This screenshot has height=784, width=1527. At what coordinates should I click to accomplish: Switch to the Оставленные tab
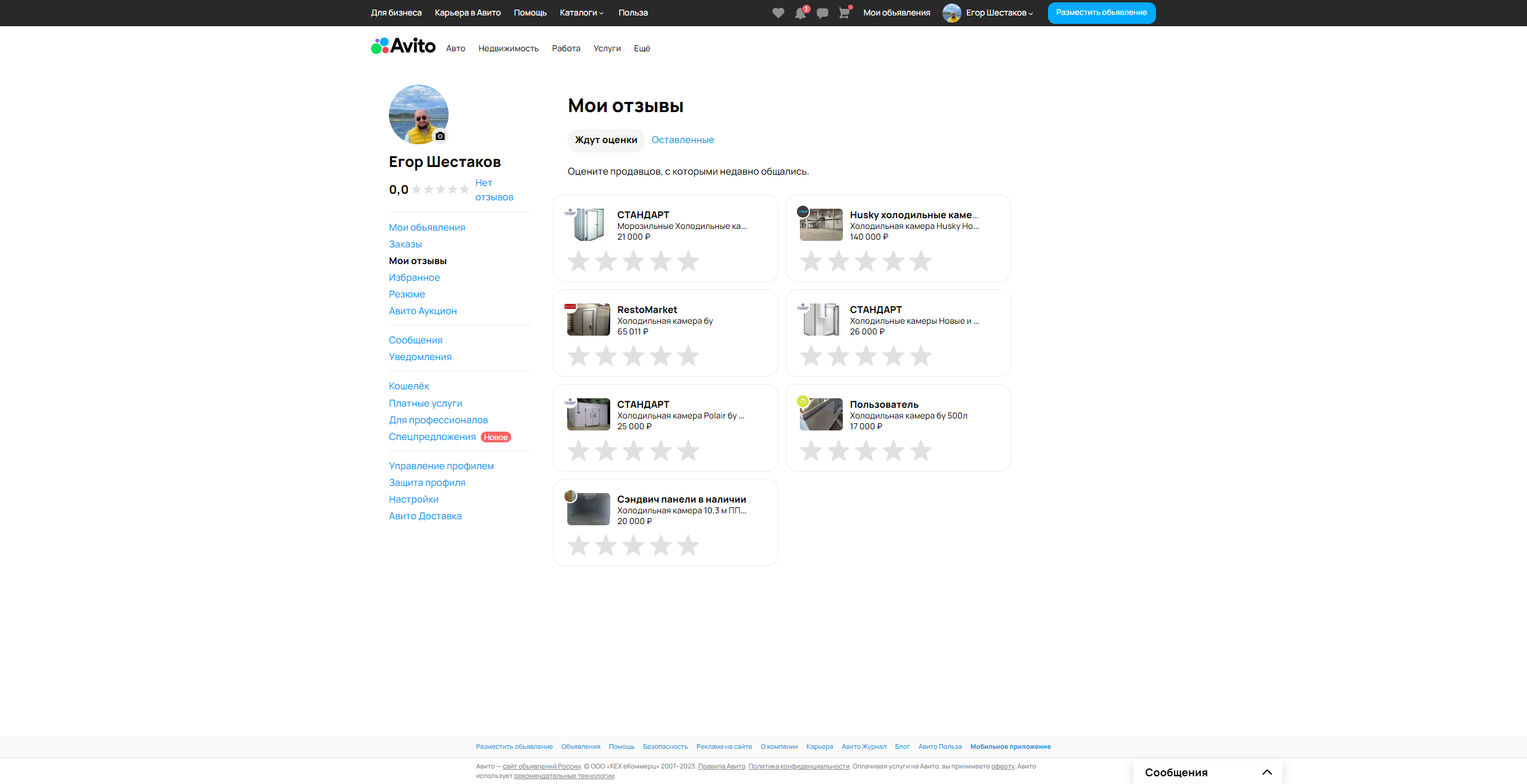[683, 140]
